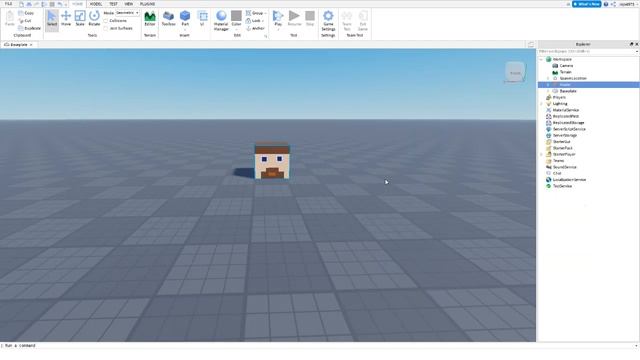Click the Team Test button
Image resolution: width=640 pixels, height=360 pixels.
[x=347, y=20]
